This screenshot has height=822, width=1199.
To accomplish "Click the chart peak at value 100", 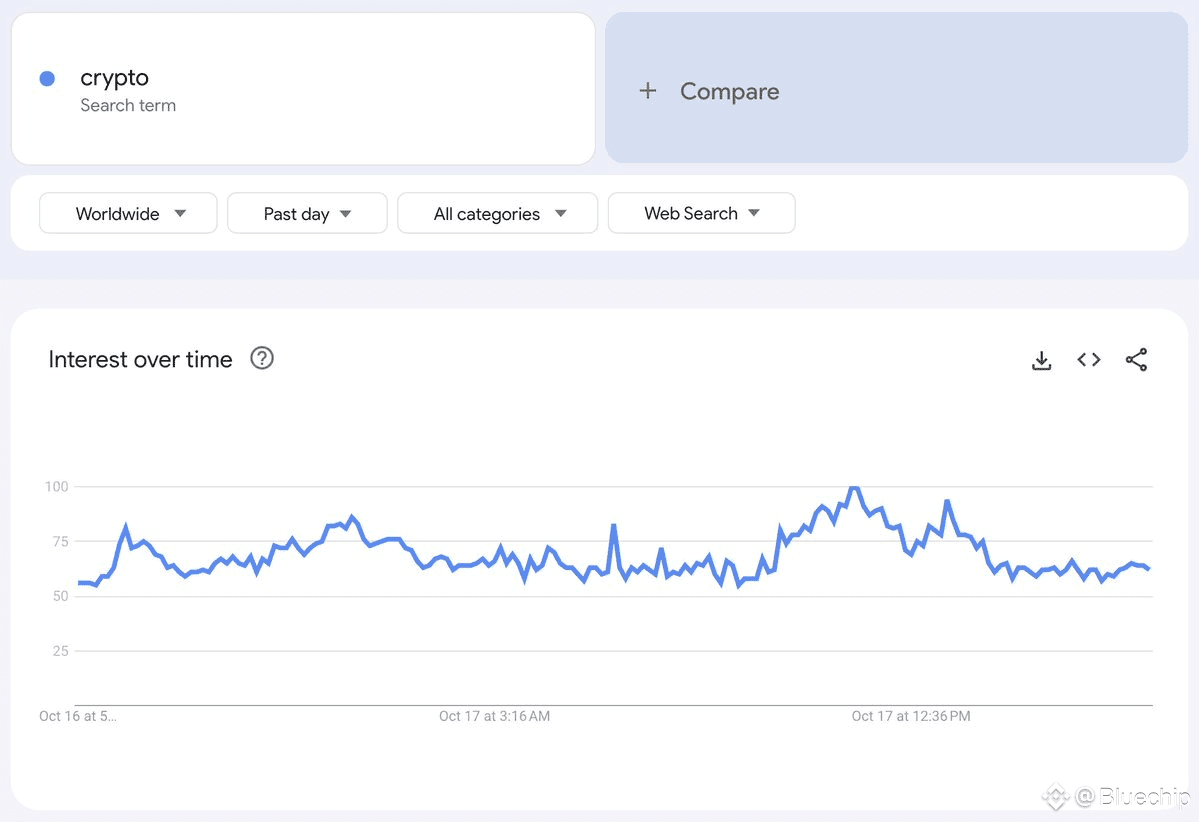I will click(854, 488).
